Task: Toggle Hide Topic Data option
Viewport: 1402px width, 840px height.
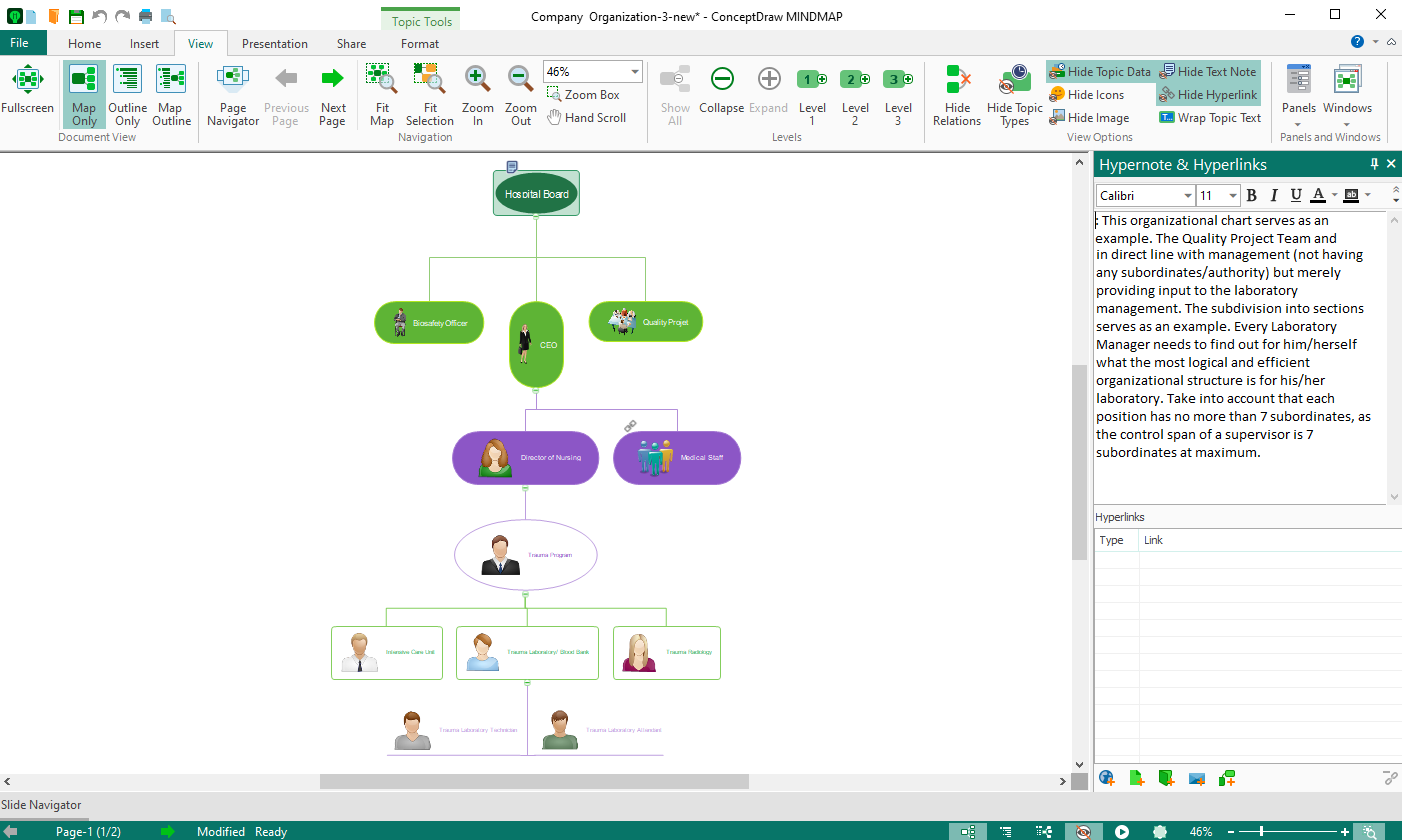Action: (x=1099, y=71)
